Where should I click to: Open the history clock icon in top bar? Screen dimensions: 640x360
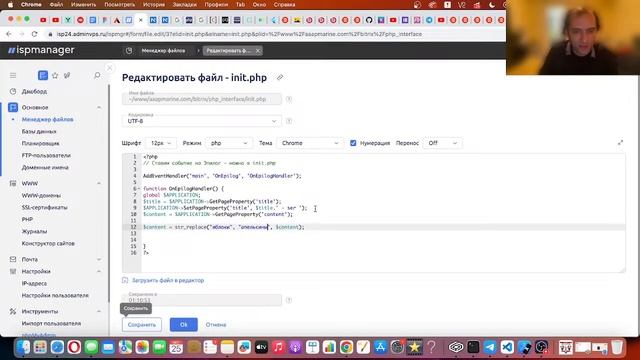point(129,51)
